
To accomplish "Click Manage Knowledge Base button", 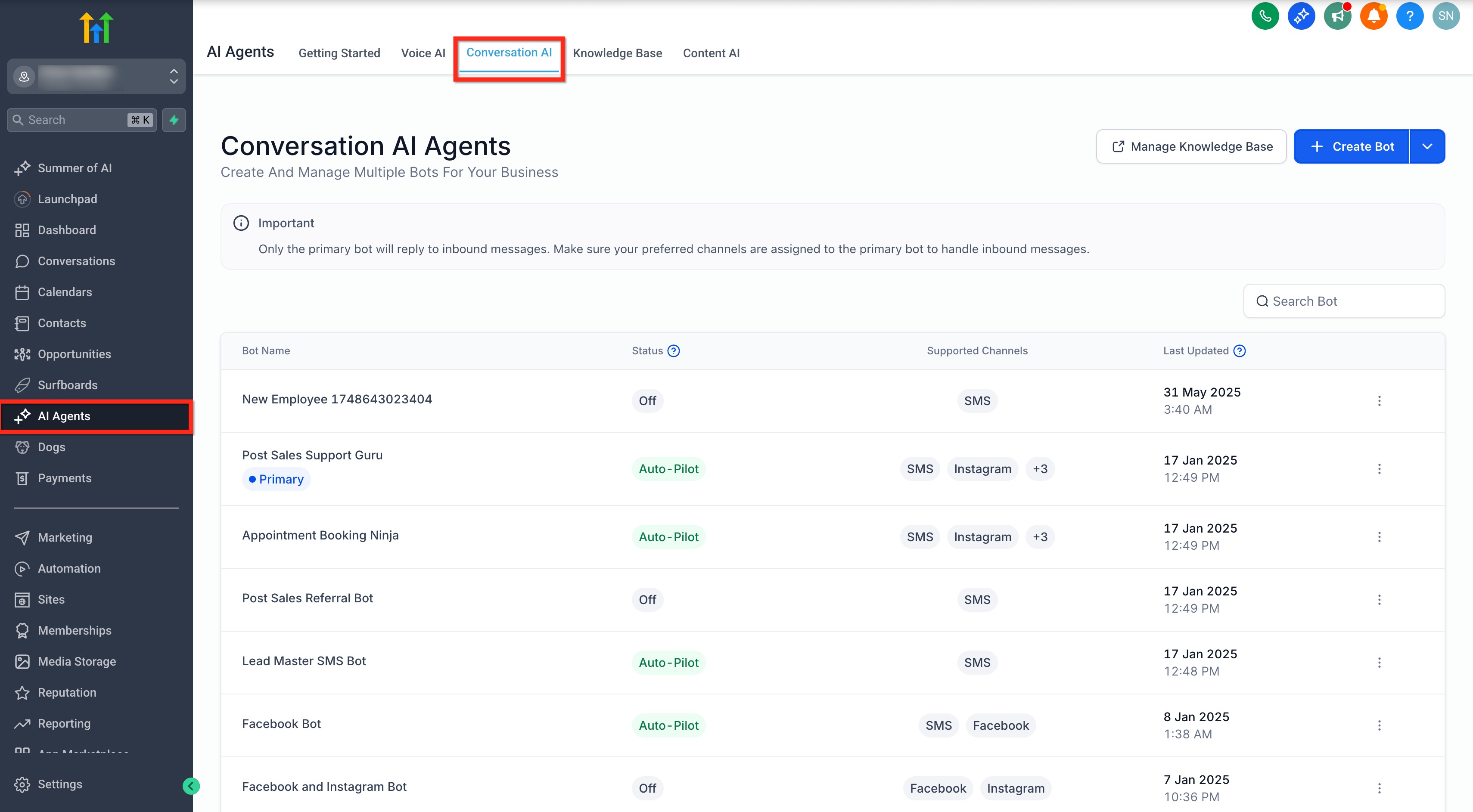I will tap(1191, 146).
